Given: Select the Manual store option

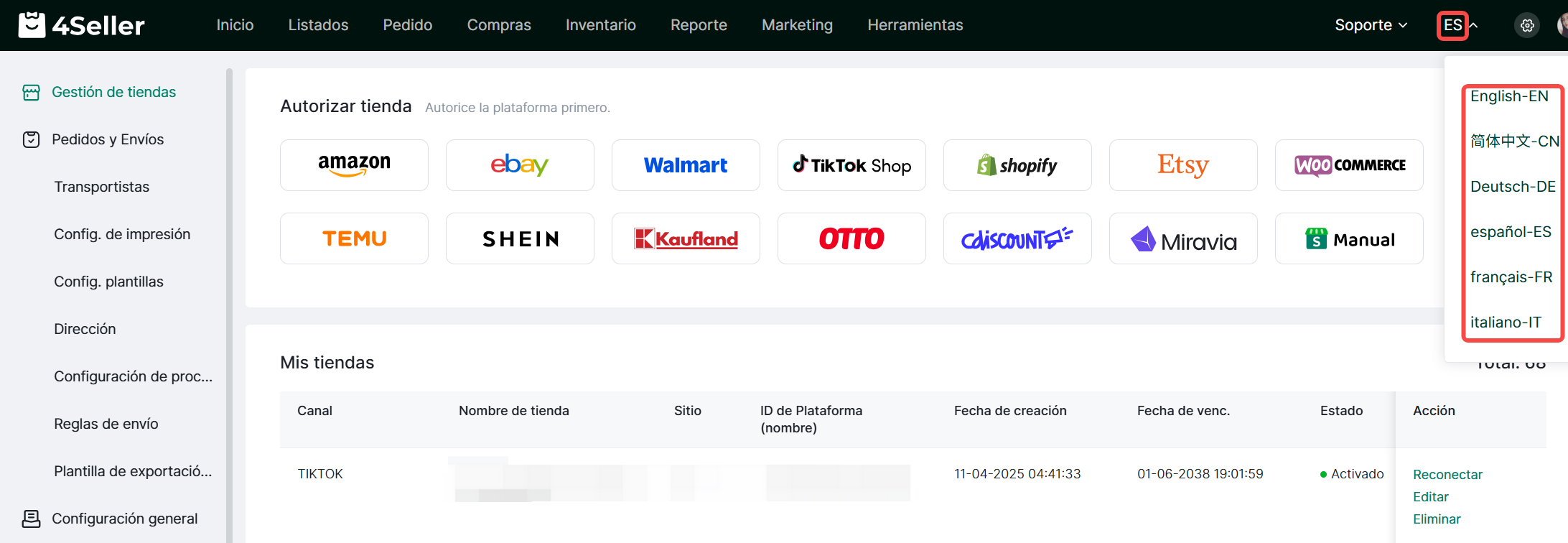Looking at the screenshot, I should (1349, 238).
